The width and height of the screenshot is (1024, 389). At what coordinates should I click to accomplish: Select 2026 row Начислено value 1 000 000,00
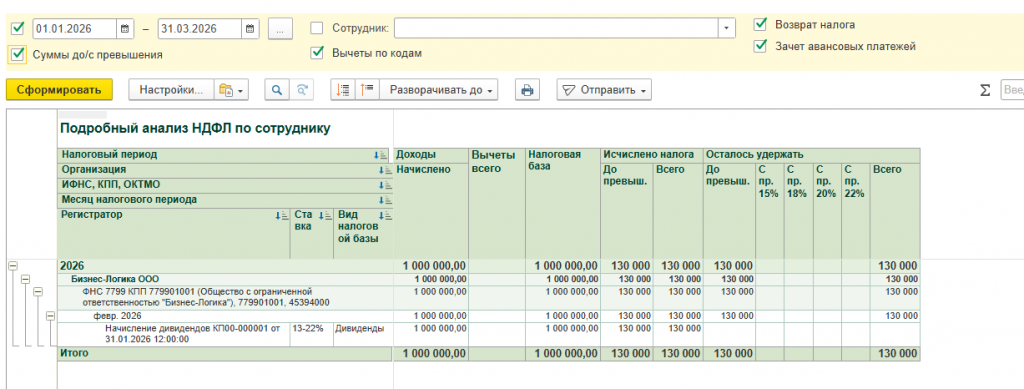431,266
